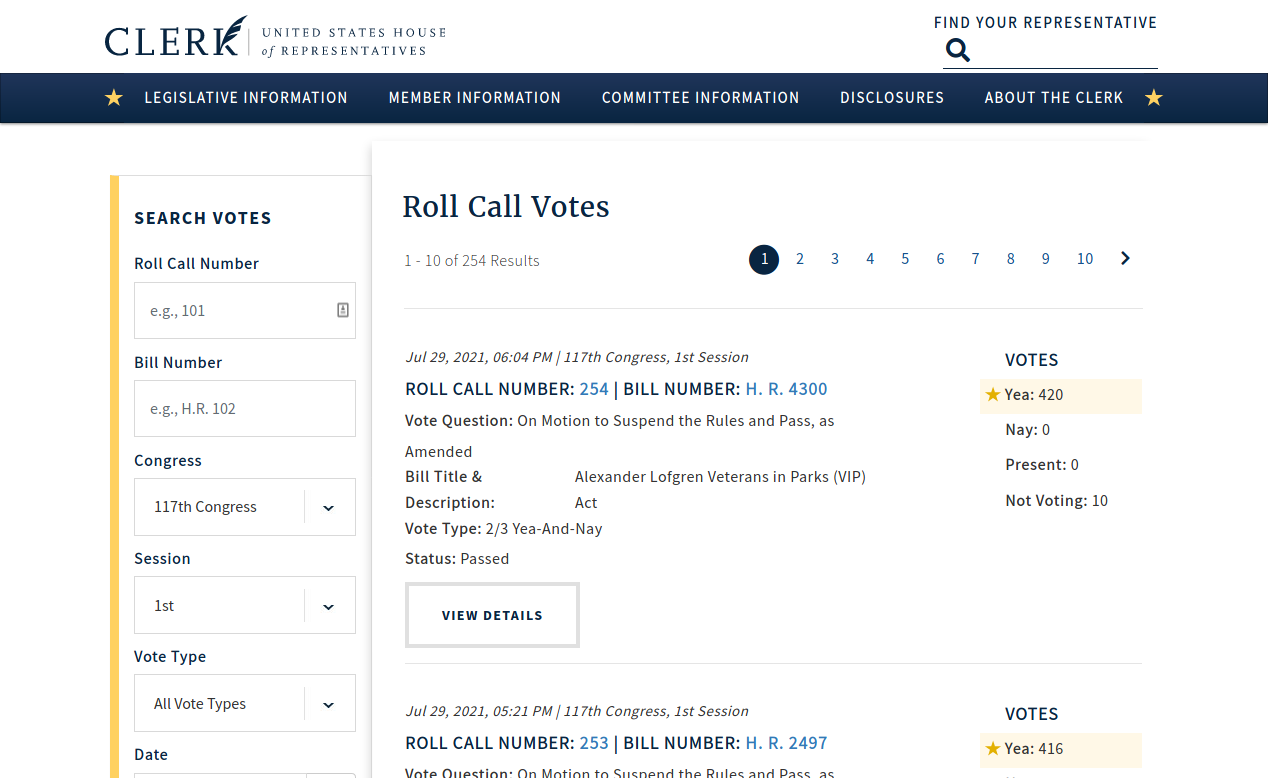Click the Find Your Representative search field

(x=1050, y=51)
